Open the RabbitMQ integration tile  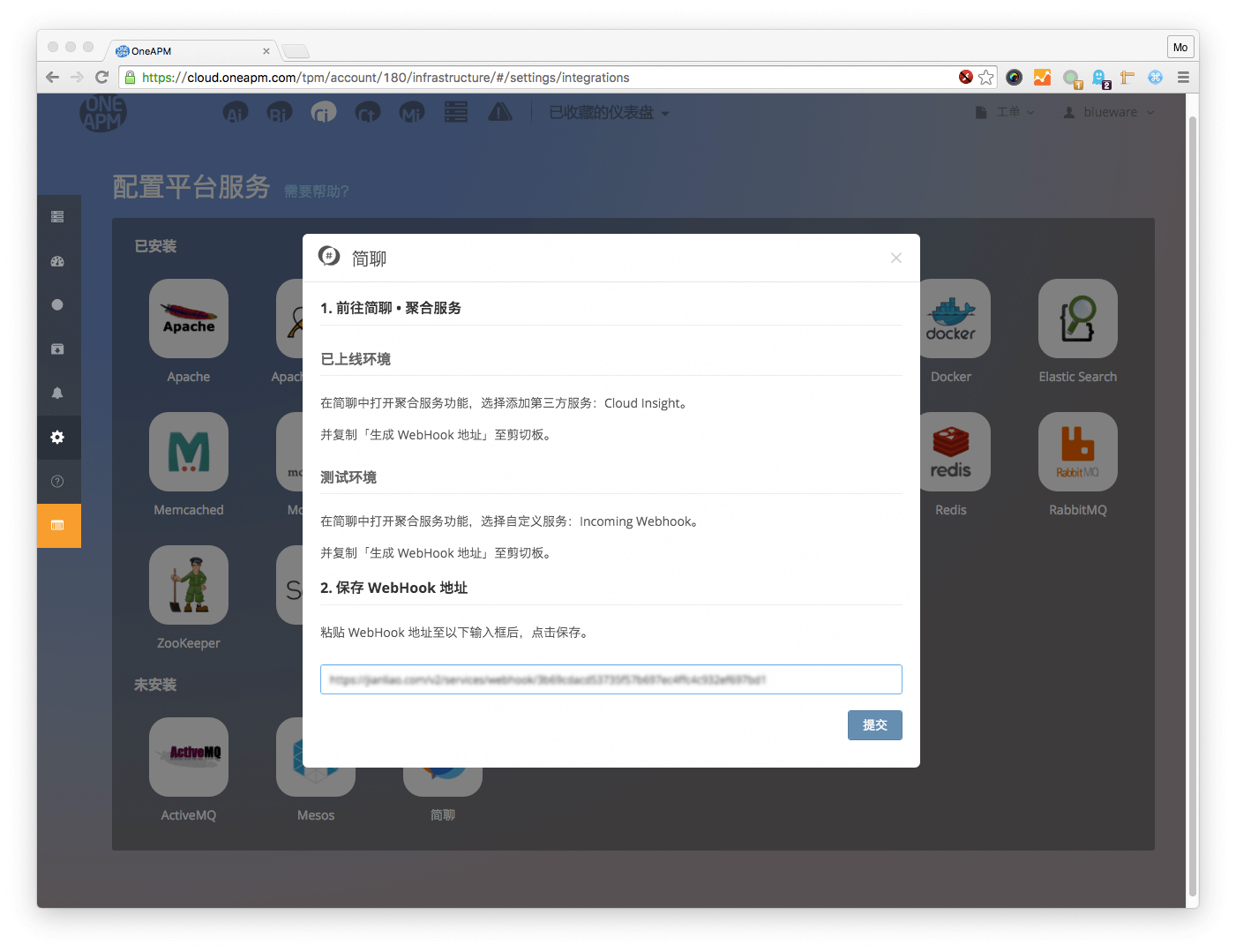[x=1078, y=452]
